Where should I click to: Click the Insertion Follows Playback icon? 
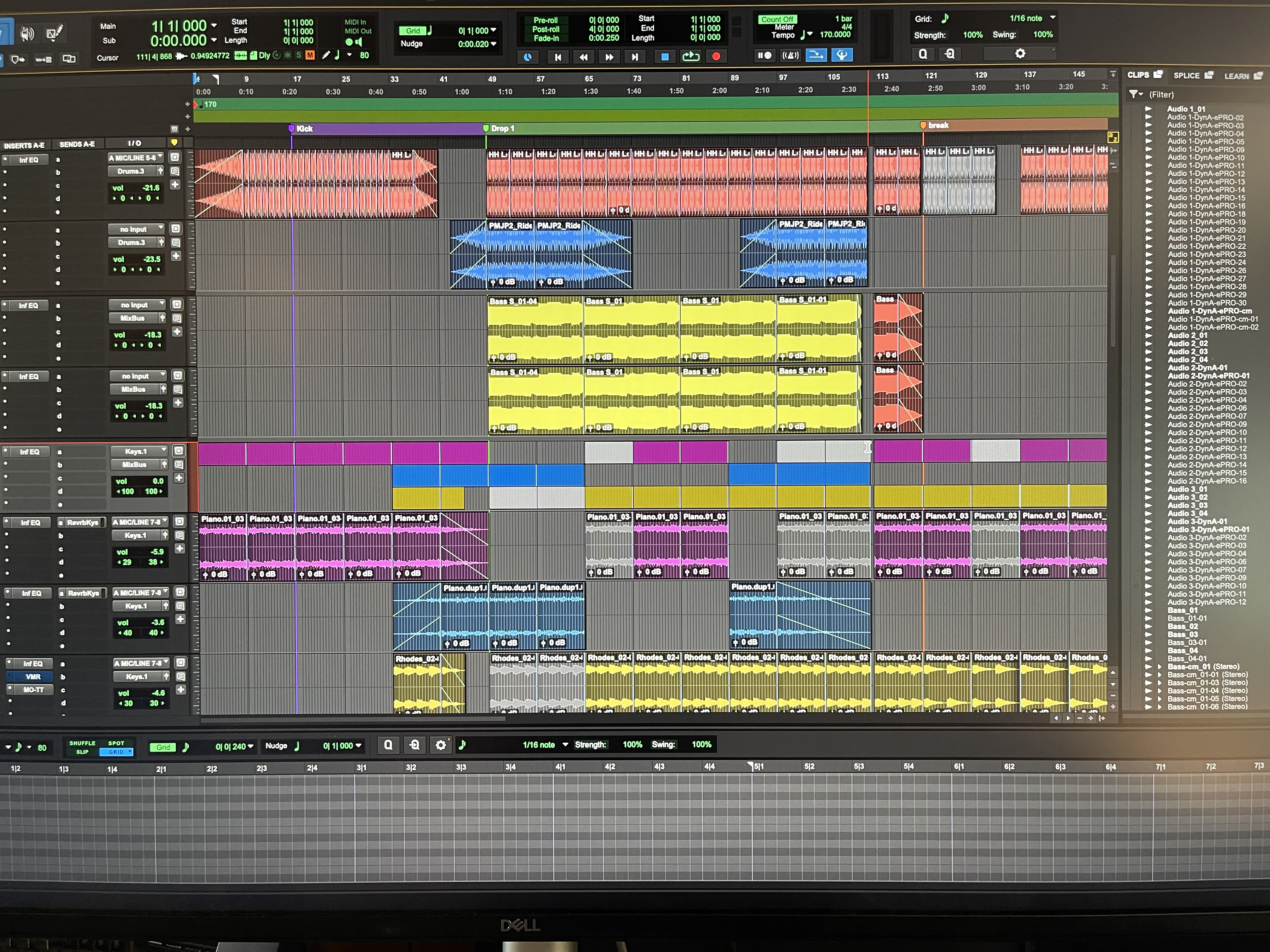point(69,59)
